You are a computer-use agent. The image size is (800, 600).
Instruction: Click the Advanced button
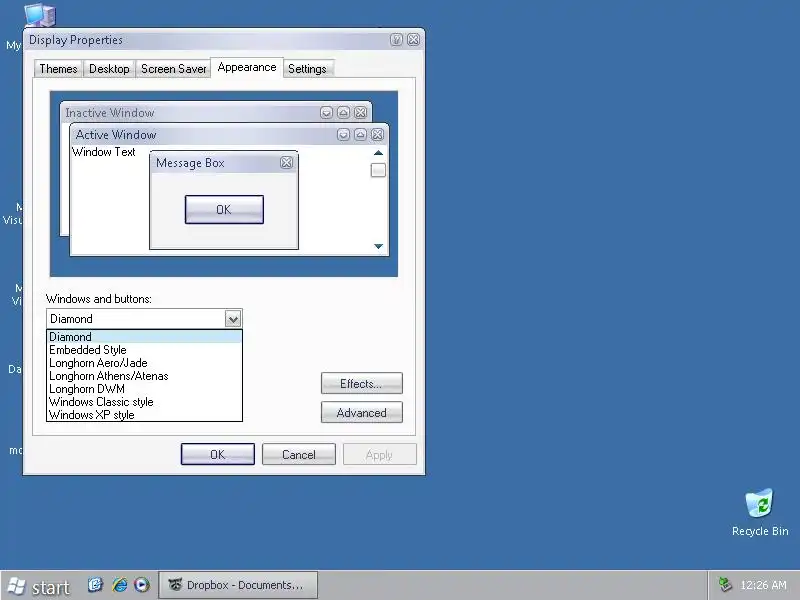[x=362, y=413]
